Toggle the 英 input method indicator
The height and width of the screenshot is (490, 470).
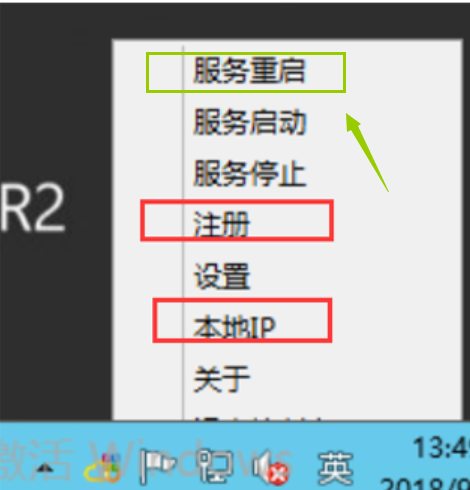pos(335,468)
